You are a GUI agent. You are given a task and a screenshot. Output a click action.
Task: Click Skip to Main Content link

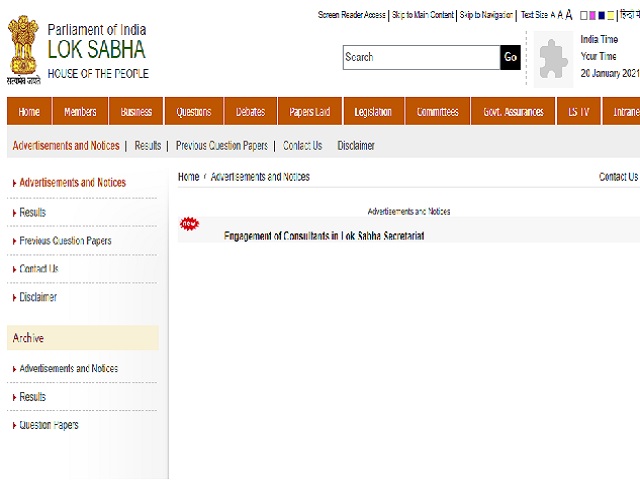[x=422, y=15]
